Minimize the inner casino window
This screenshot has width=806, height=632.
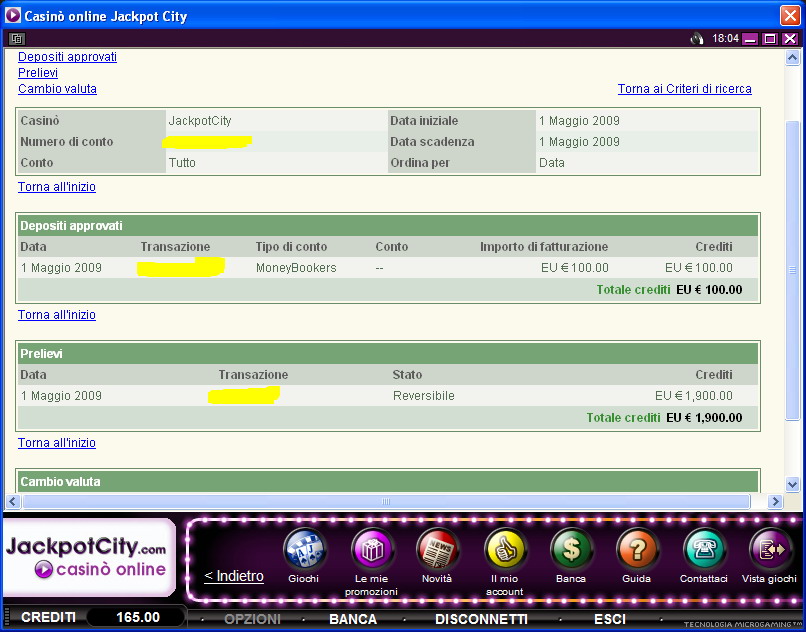click(x=750, y=39)
